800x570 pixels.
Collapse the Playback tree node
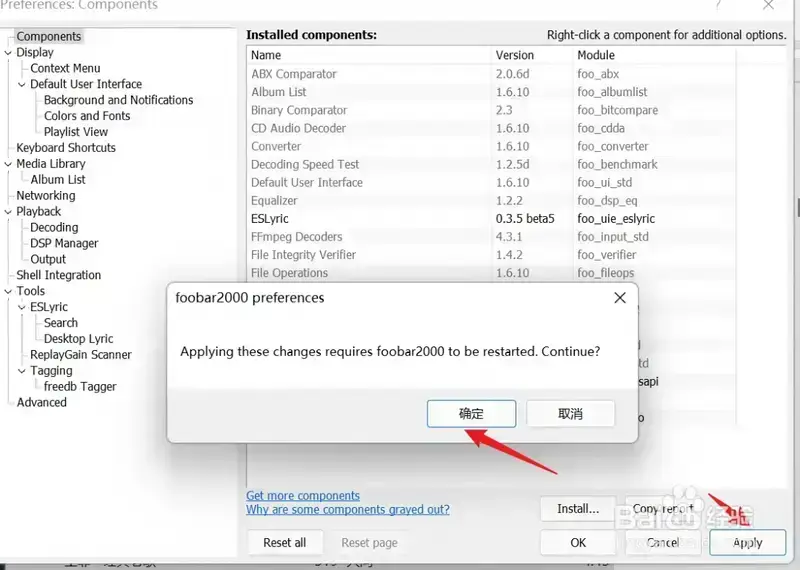[9, 212]
